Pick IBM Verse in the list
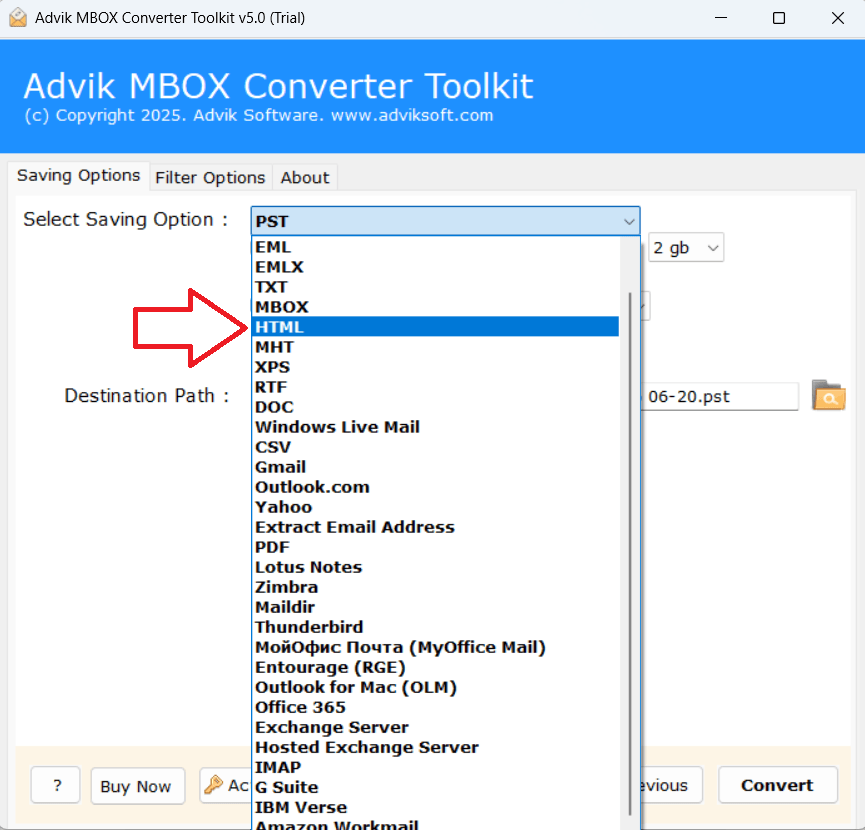 click(x=435, y=807)
